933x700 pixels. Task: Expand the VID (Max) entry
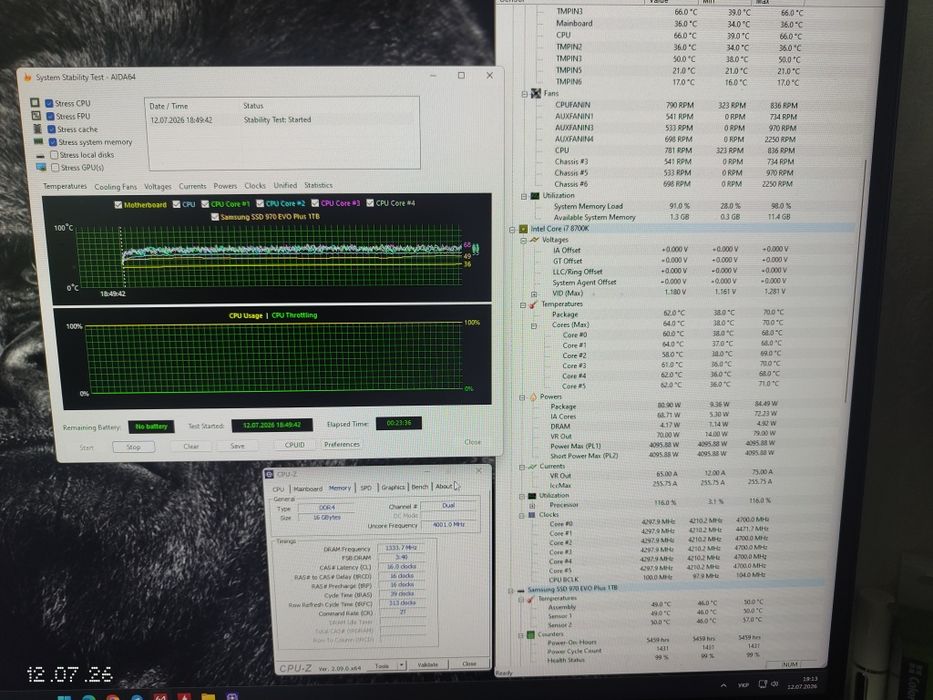pos(534,294)
